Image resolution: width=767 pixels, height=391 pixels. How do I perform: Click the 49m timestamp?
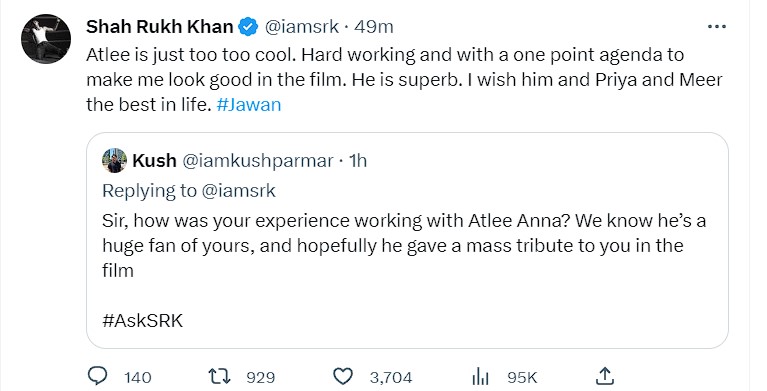[x=374, y=27]
